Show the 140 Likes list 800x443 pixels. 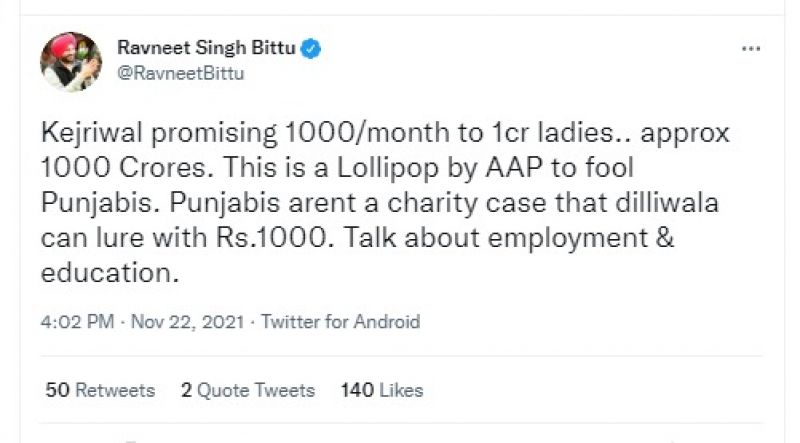(x=382, y=390)
